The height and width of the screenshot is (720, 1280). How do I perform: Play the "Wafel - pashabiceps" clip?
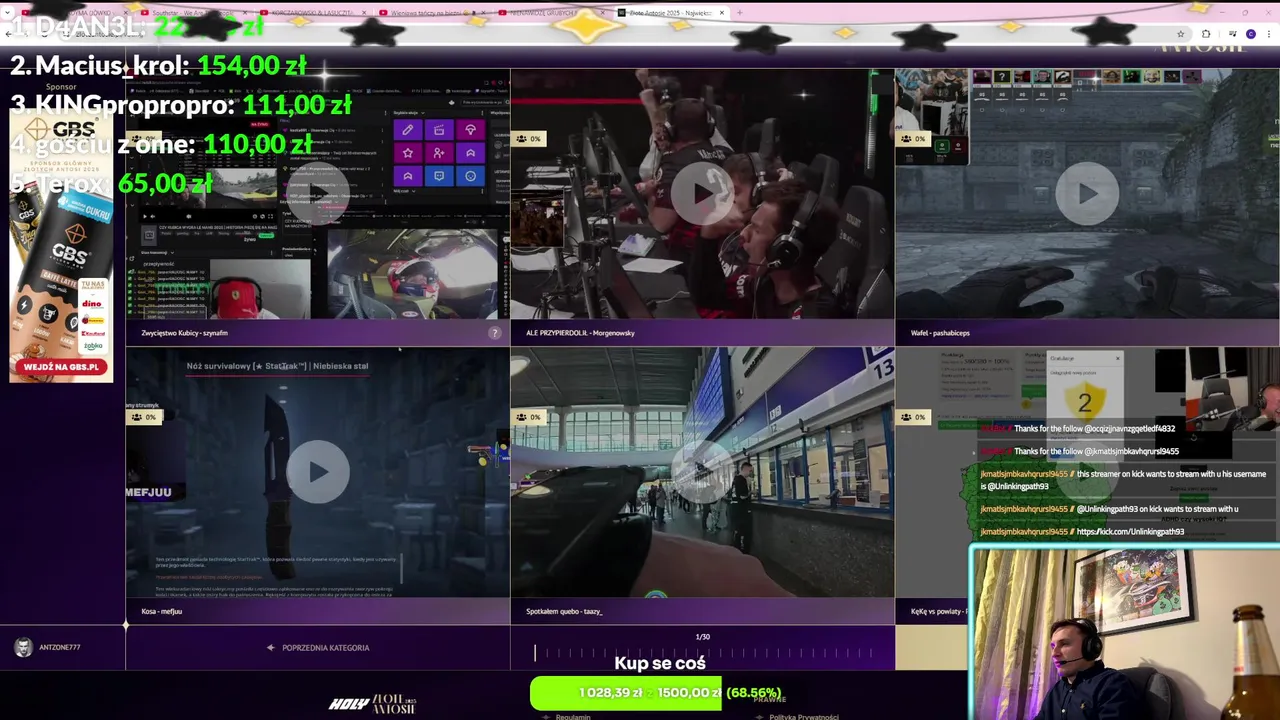[x=1087, y=193]
